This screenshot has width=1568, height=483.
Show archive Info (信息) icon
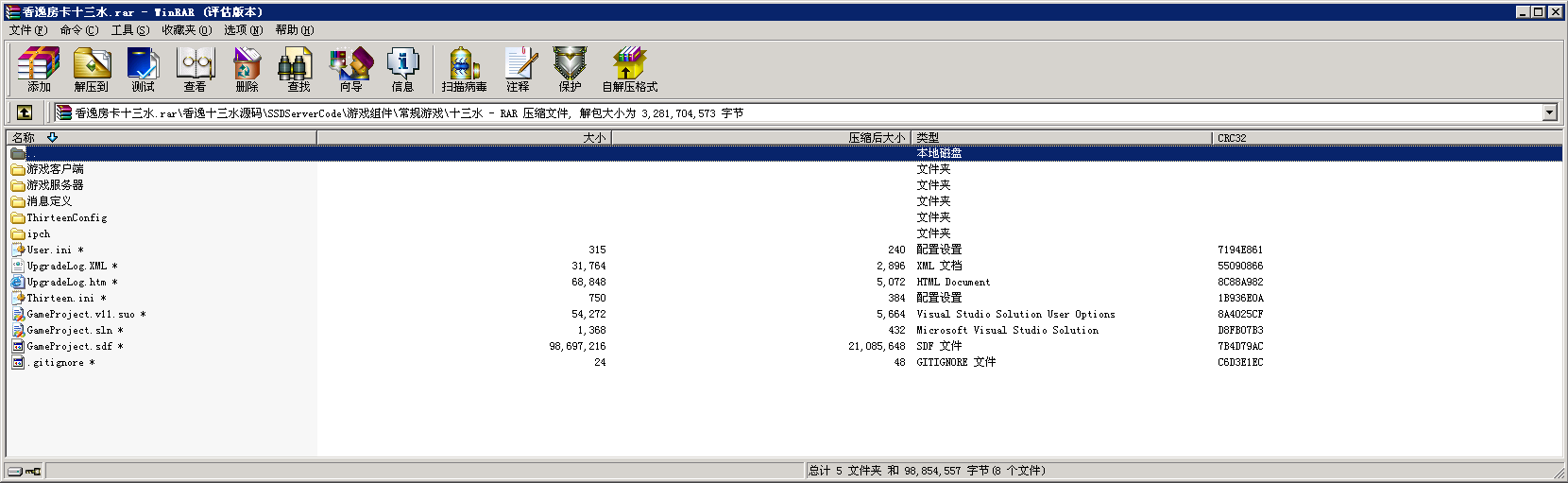402,69
